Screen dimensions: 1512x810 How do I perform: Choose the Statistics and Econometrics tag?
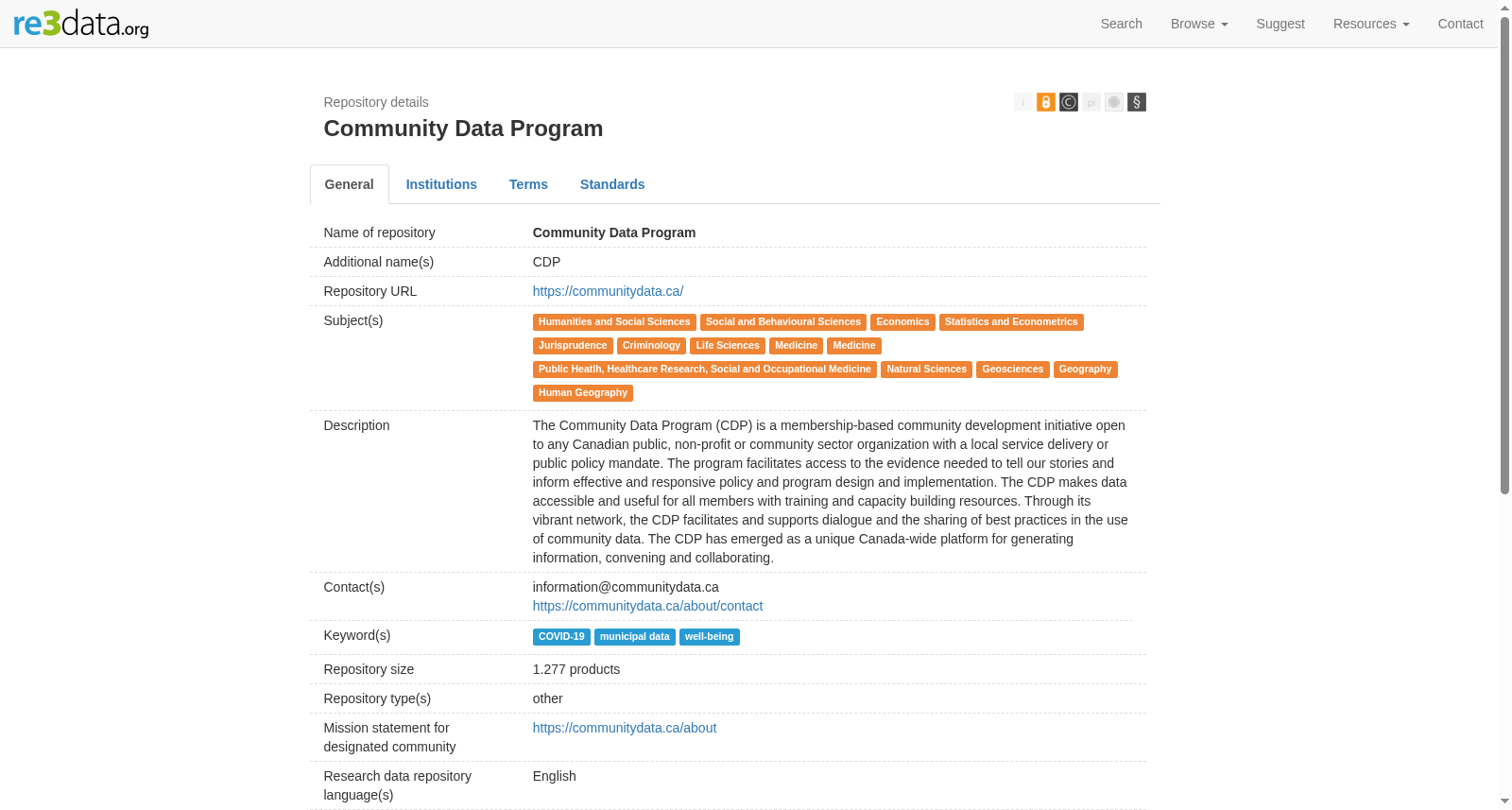point(1011,322)
